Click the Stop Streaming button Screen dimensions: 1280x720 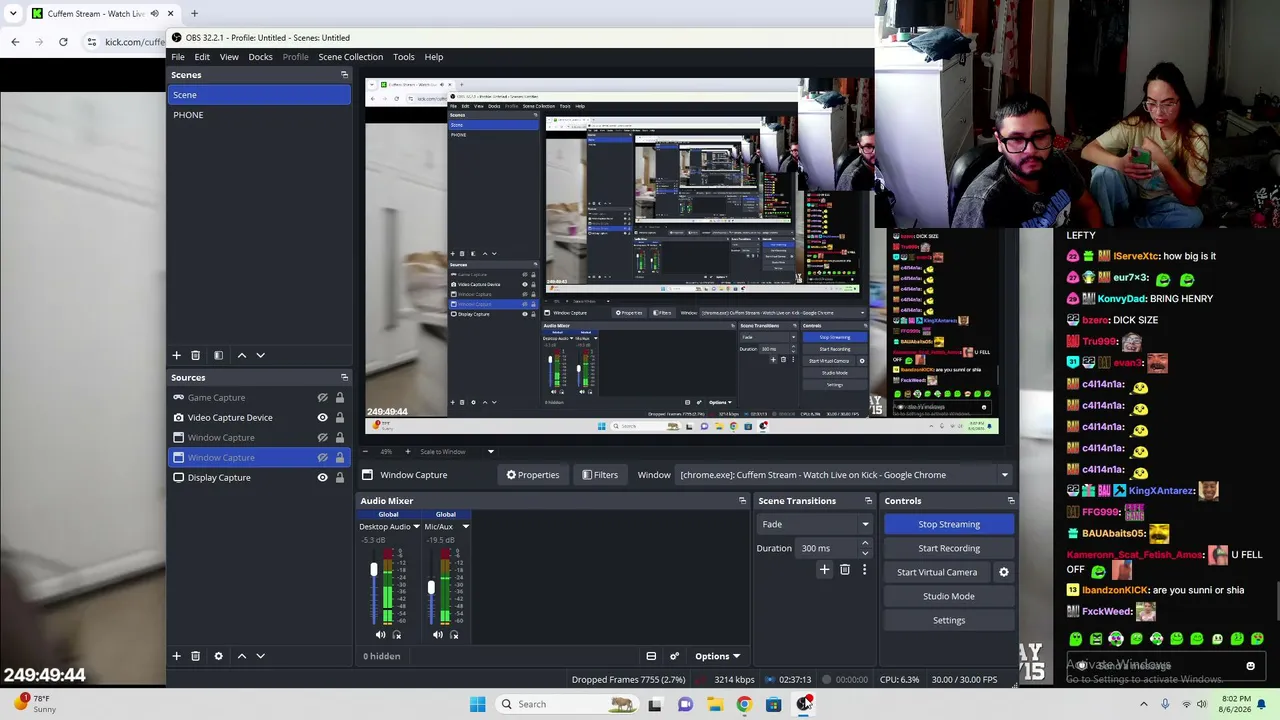[x=949, y=524]
